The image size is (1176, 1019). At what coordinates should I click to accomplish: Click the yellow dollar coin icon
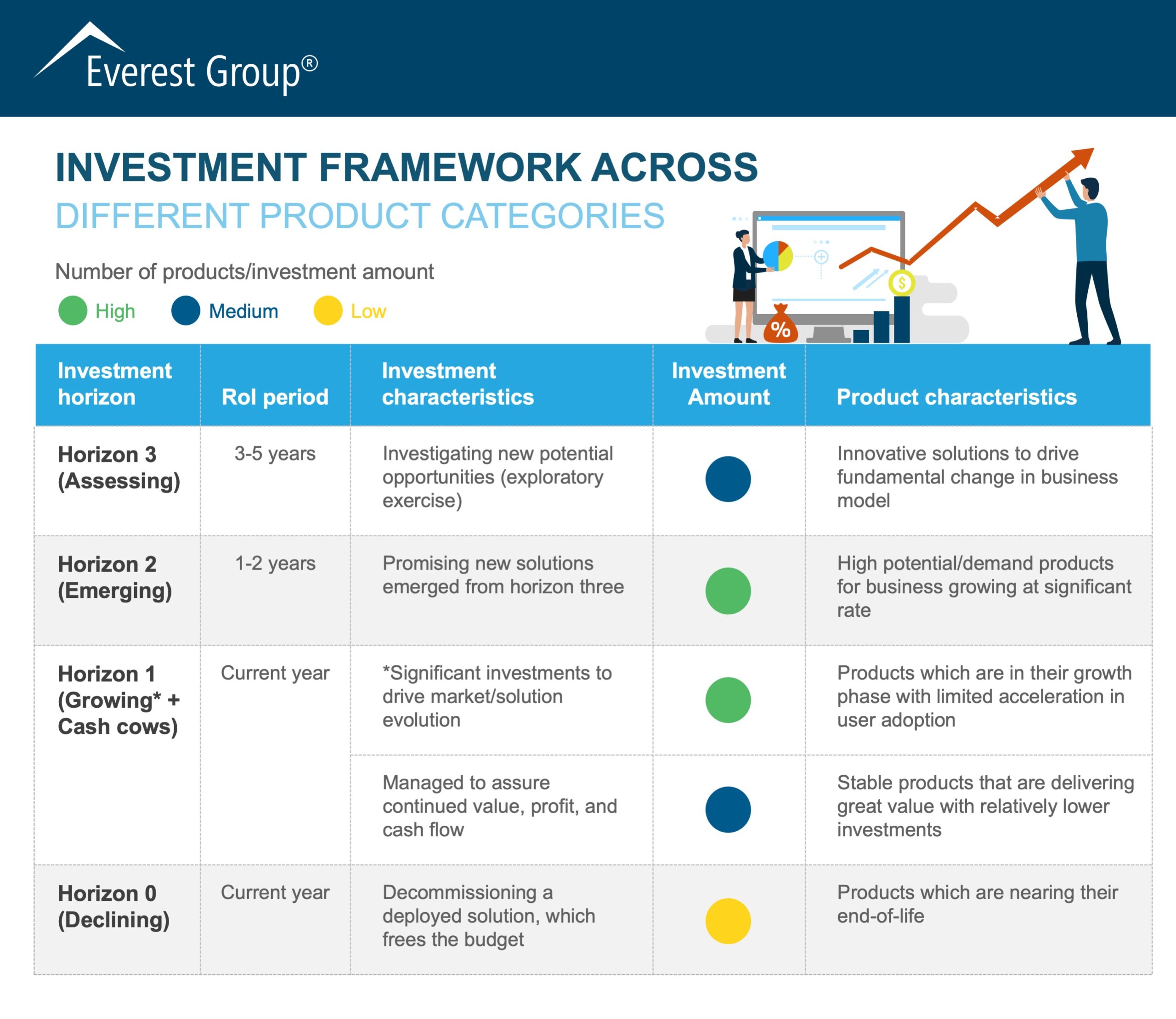tap(901, 282)
